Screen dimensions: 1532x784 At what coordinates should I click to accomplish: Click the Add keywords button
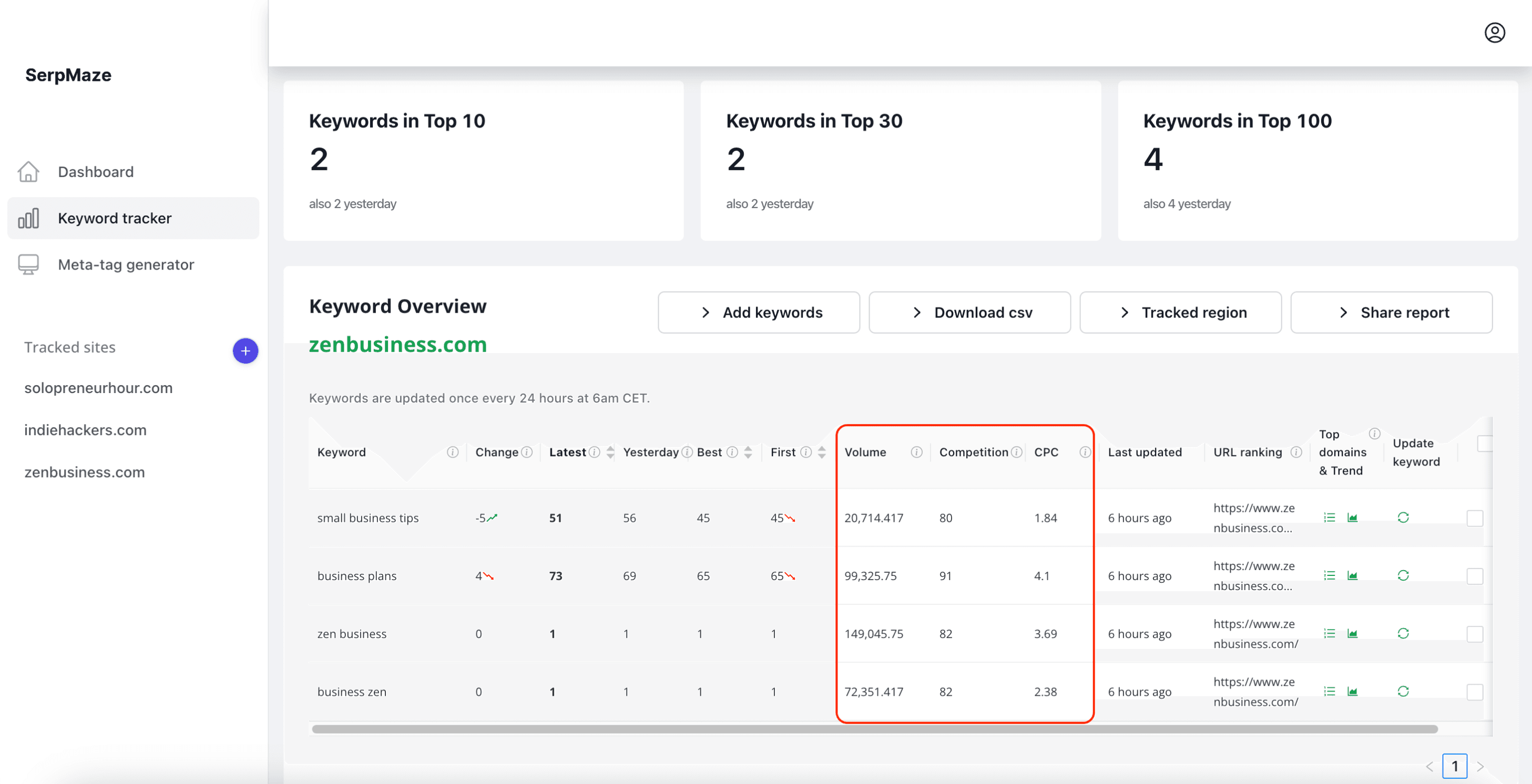coord(759,312)
